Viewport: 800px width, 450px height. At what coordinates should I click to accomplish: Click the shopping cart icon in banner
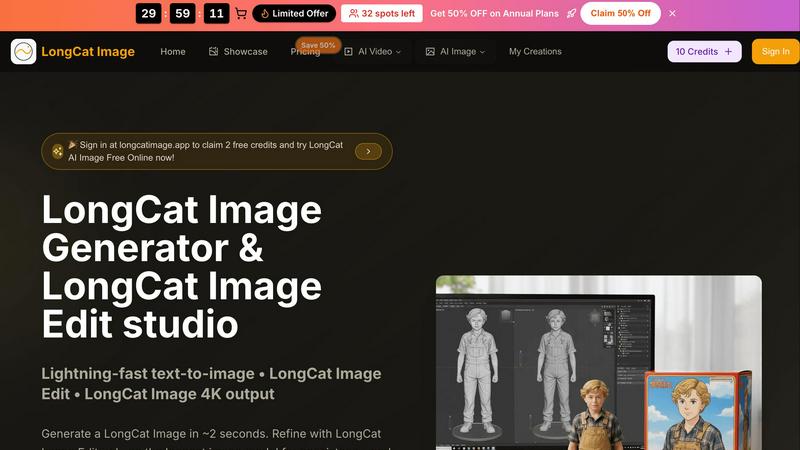click(241, 14)
